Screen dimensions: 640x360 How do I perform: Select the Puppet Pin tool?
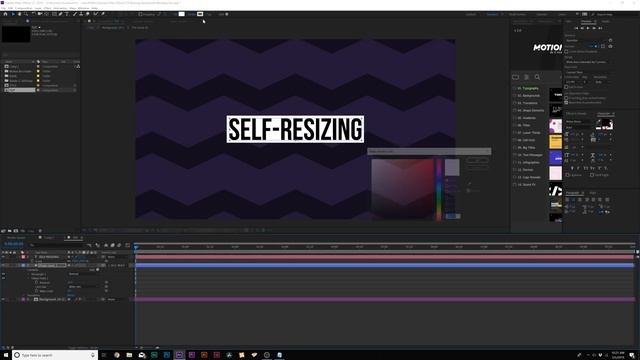103,14
